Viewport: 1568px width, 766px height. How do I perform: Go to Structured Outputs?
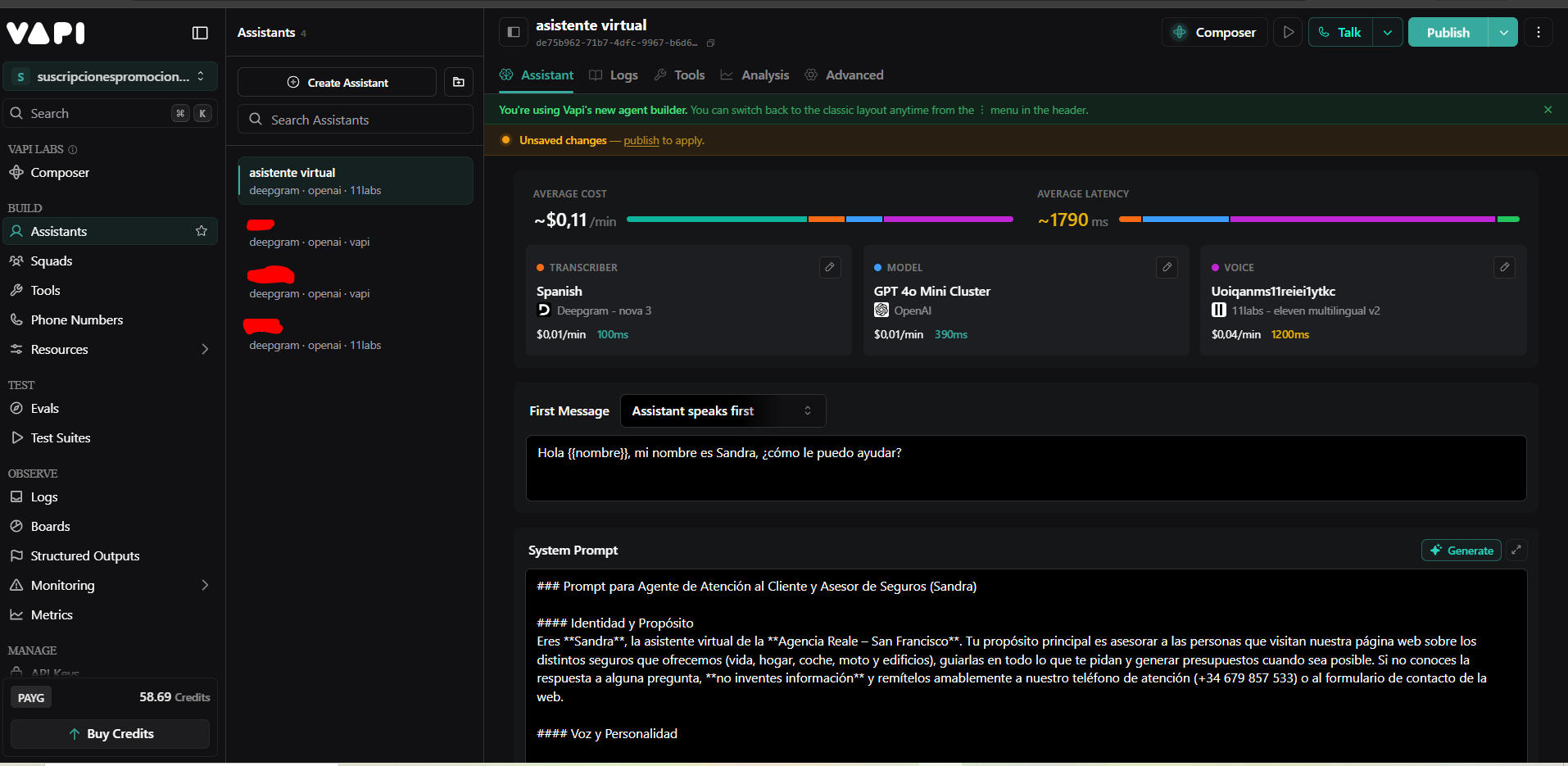[111, 555]
